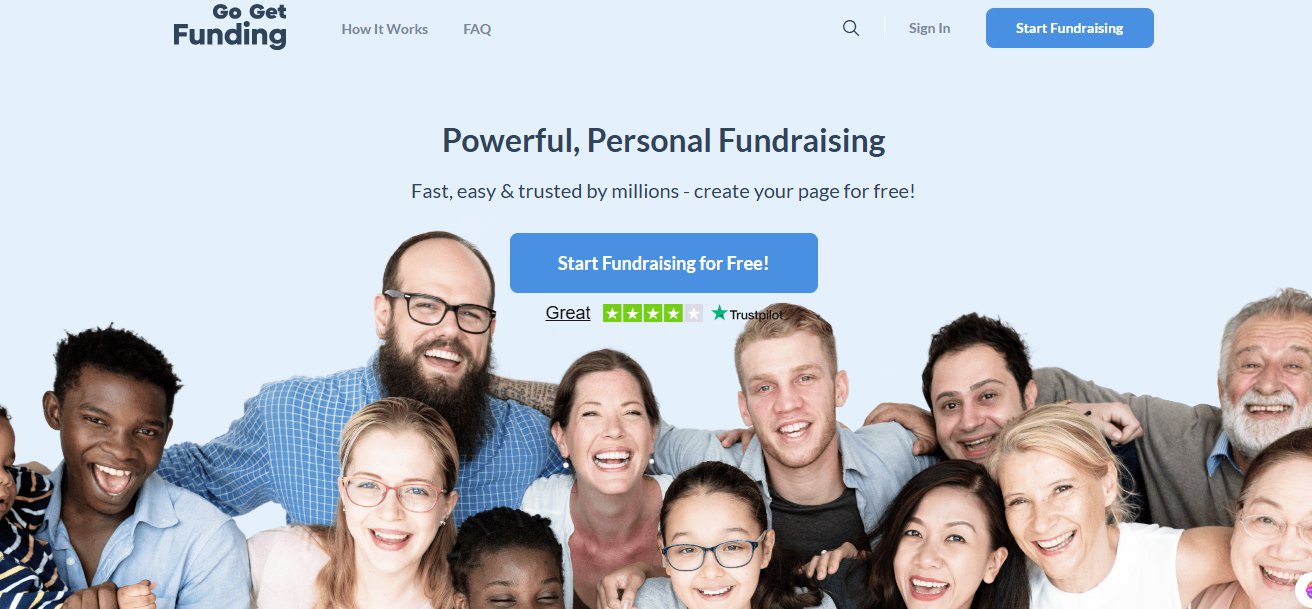Open the How It Works page

[x=385, y=29]
